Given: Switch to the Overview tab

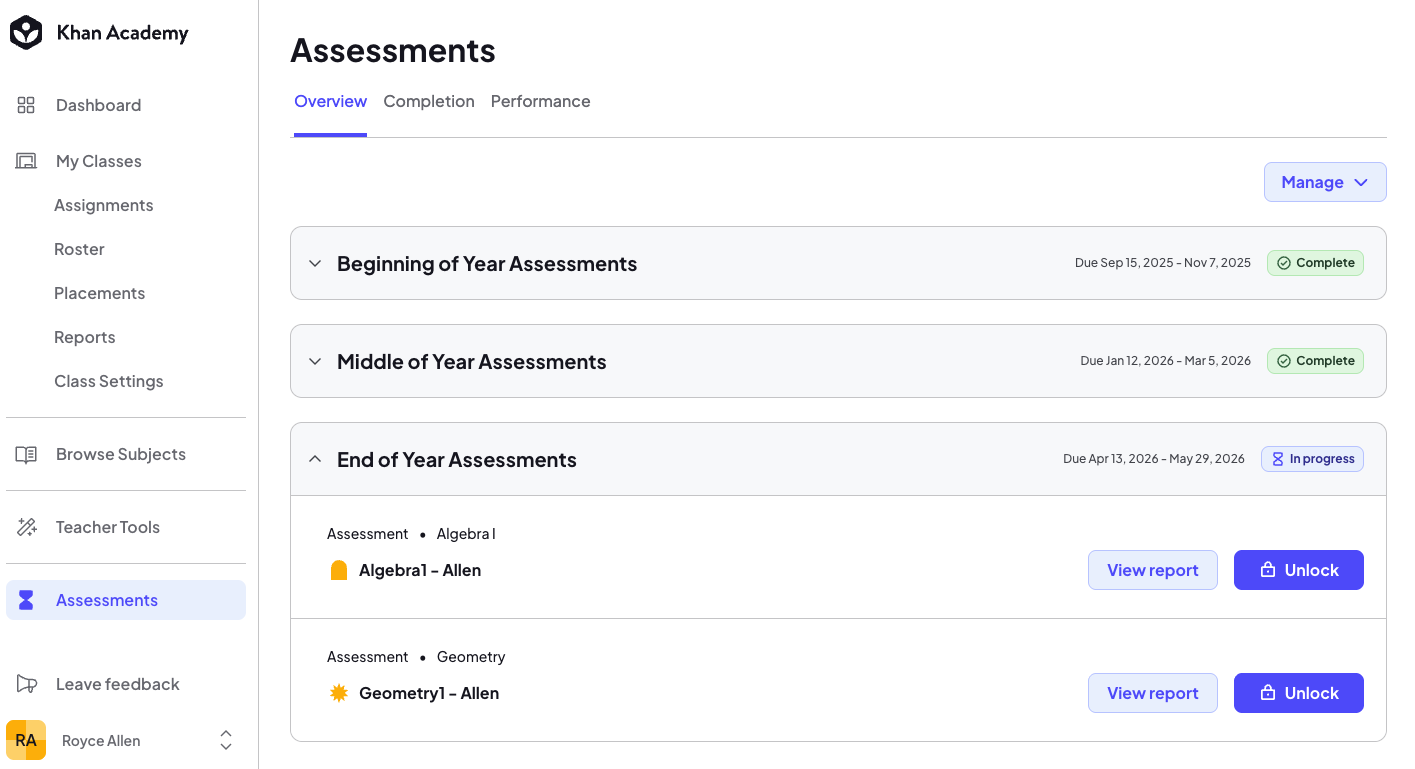Looking at the screenshot, I should pos(331,101).
